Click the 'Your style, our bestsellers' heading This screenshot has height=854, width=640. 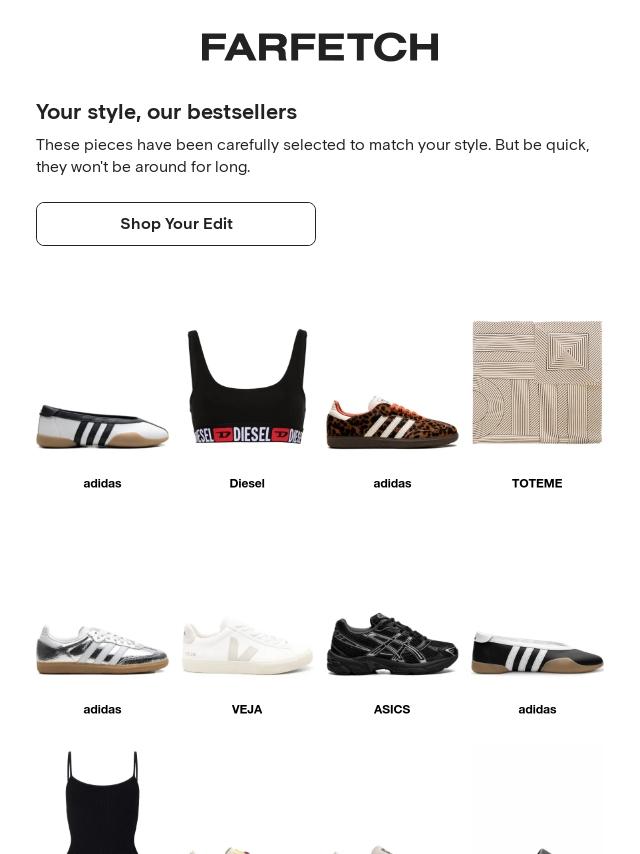coord(167,112)
